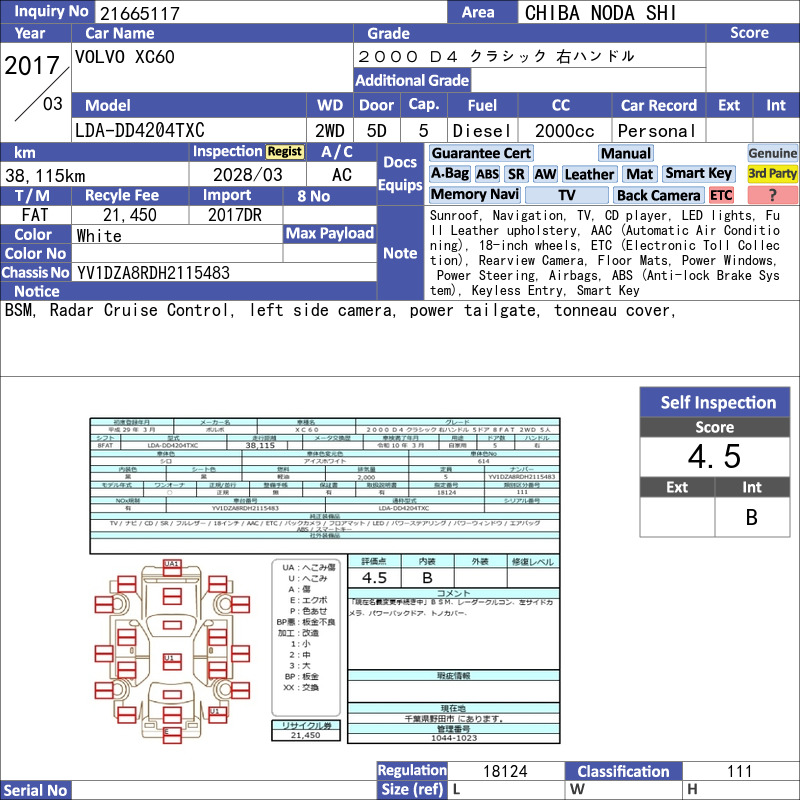Select the SR sunroof badge
800x800 pixels.
(516, 174)
